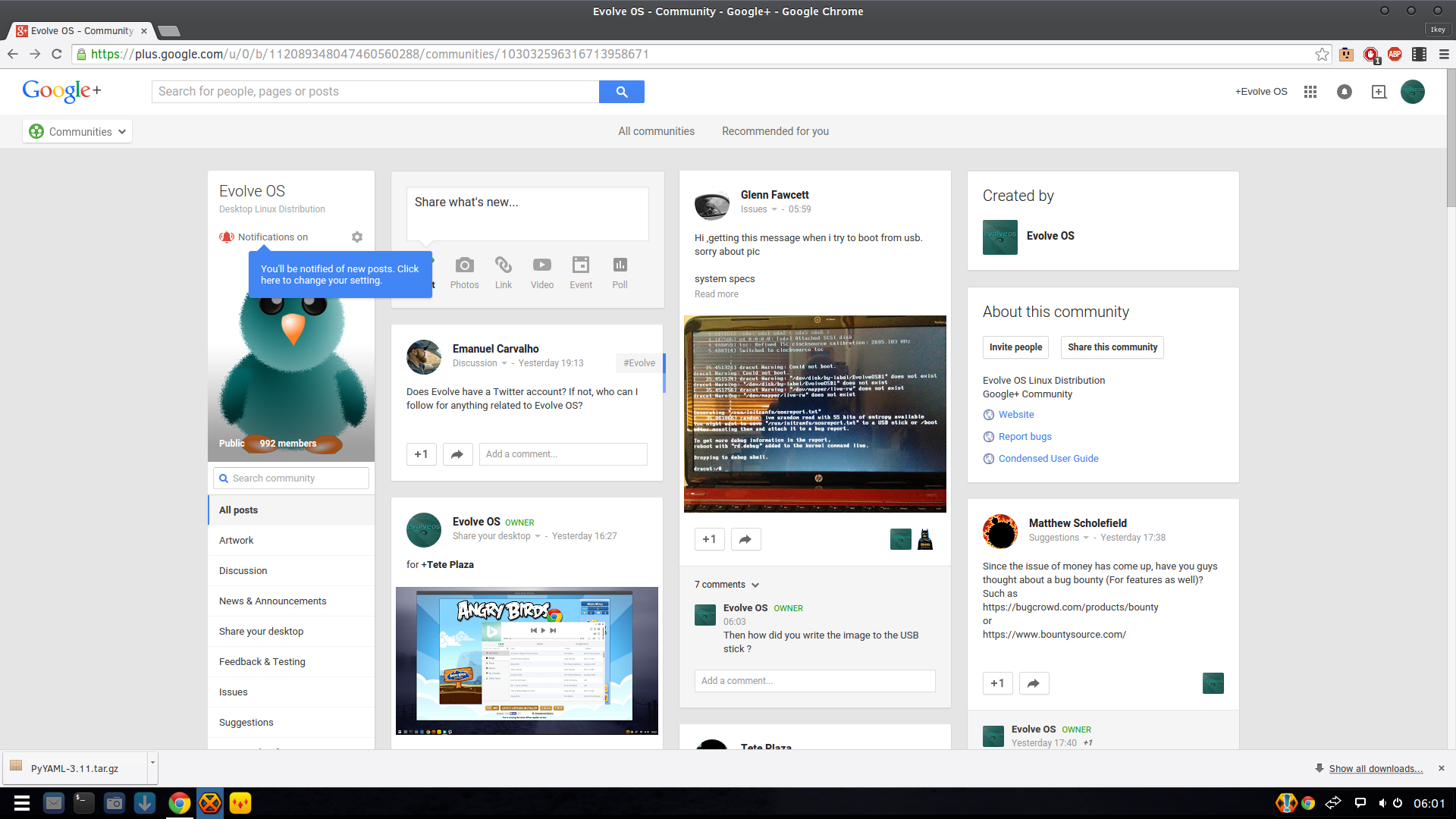Reshare Matthew Scholefield's post
Screen dimensions: 1456x819
click(x=1034, y=683)
